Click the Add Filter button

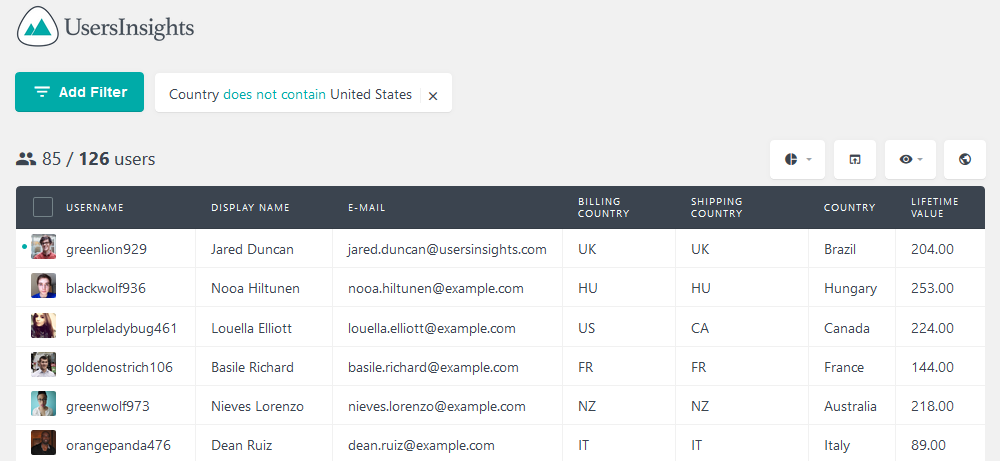(x=80, y=92)
